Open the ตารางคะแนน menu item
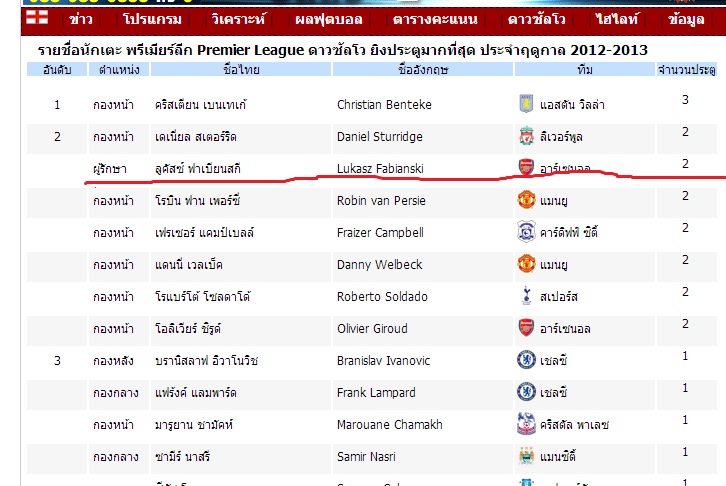Screen dimensions: 726x486 tap(435, 19)
